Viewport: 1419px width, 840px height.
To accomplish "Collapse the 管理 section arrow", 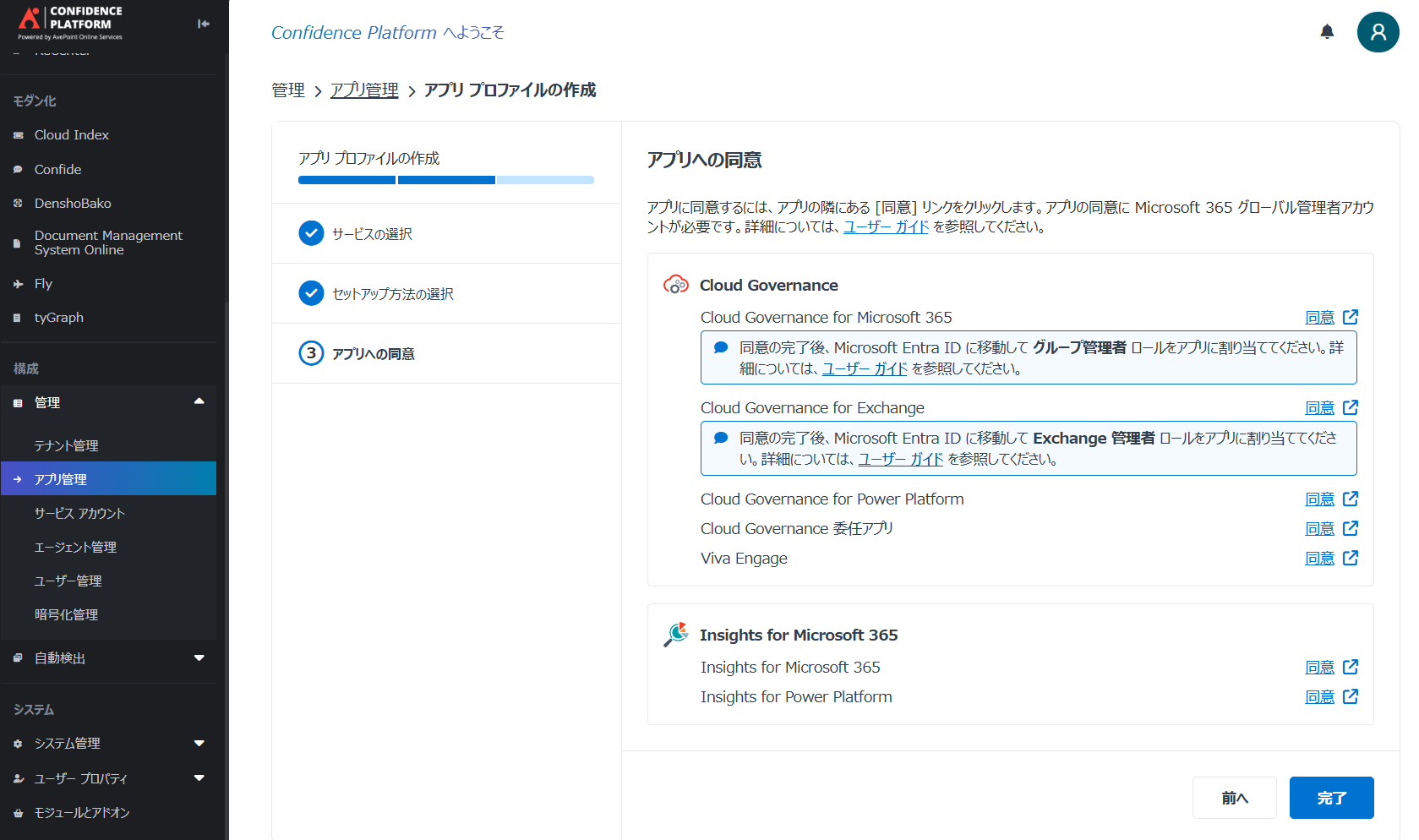I will tap(199, 401).
